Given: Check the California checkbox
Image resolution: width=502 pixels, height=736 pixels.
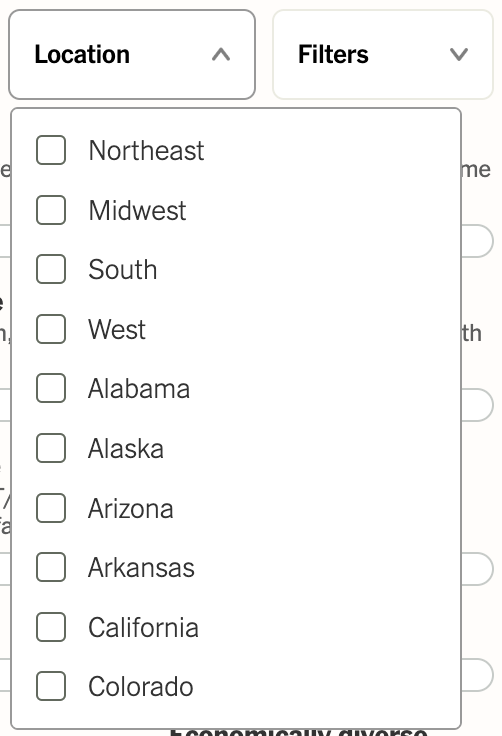Looking at the screenshot, I should (x=51, y=627).
